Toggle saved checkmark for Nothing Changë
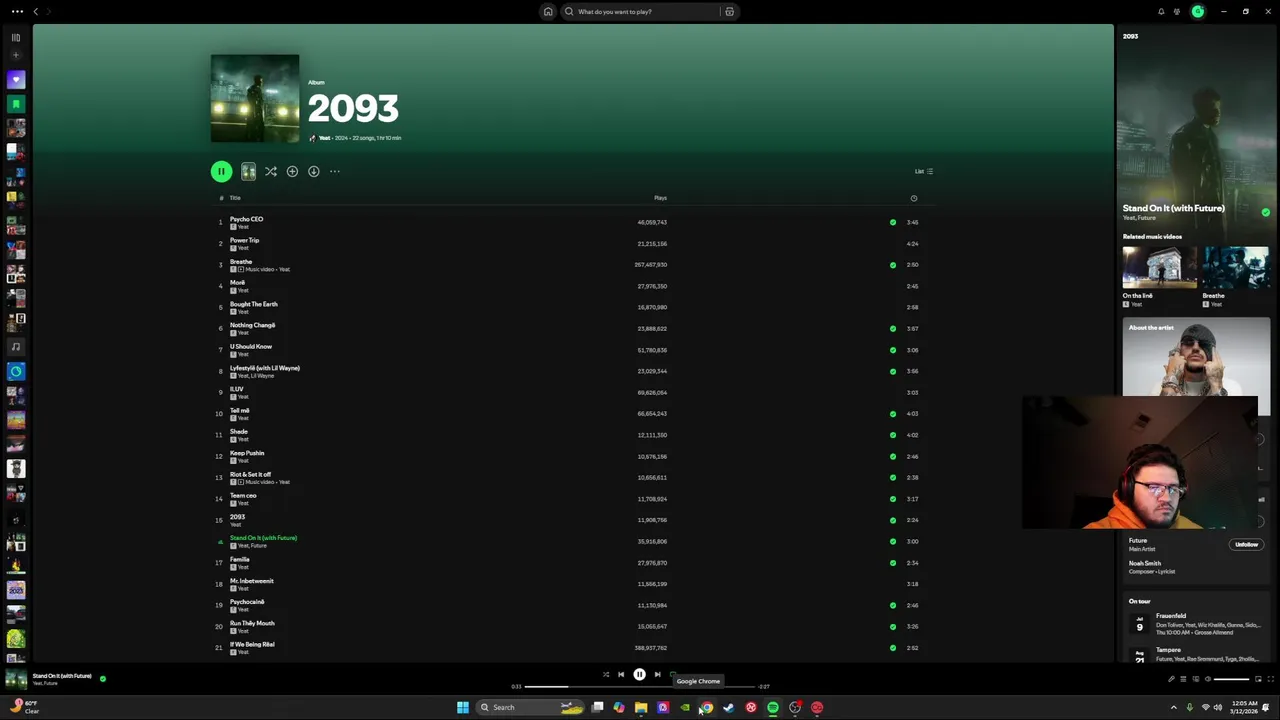 893,328
